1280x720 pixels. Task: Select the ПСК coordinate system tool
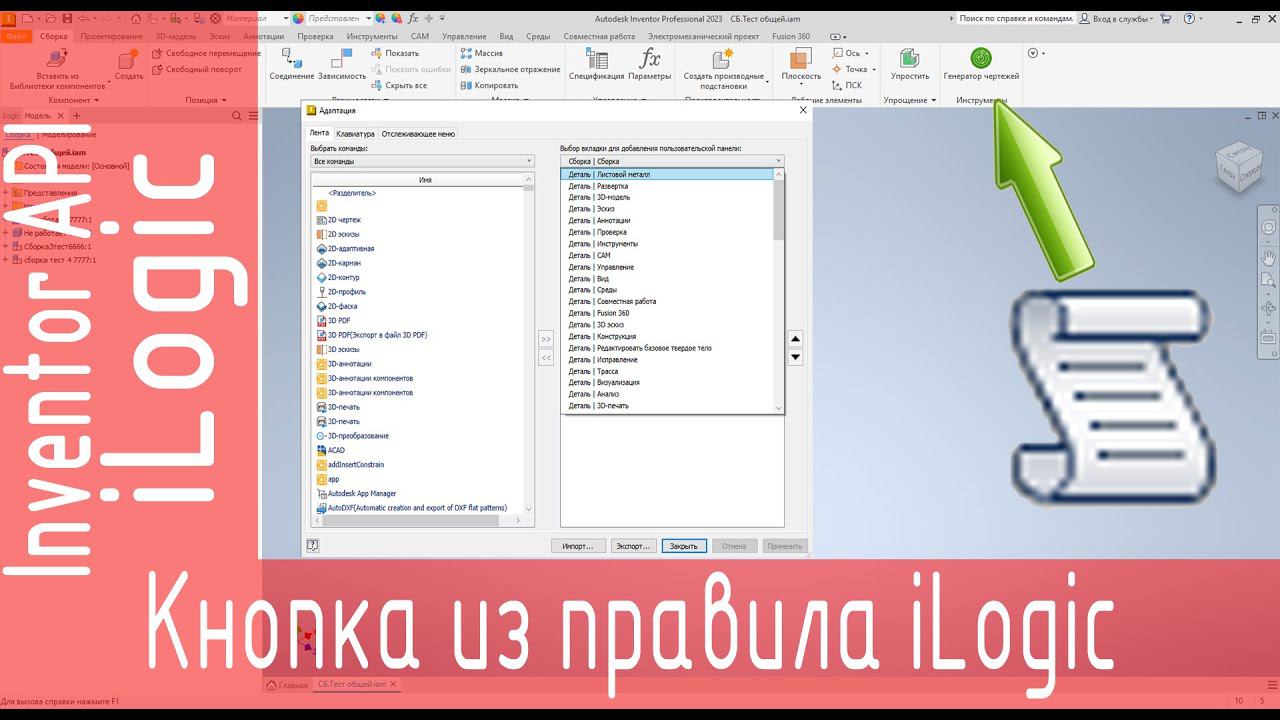(x=846, y=86)
